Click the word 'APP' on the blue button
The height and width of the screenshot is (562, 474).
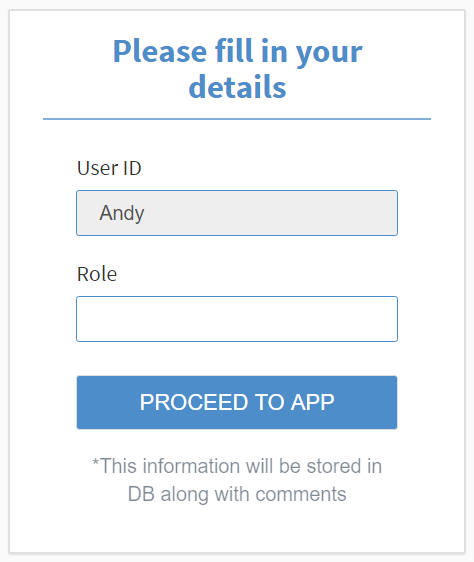click(312, 402)
